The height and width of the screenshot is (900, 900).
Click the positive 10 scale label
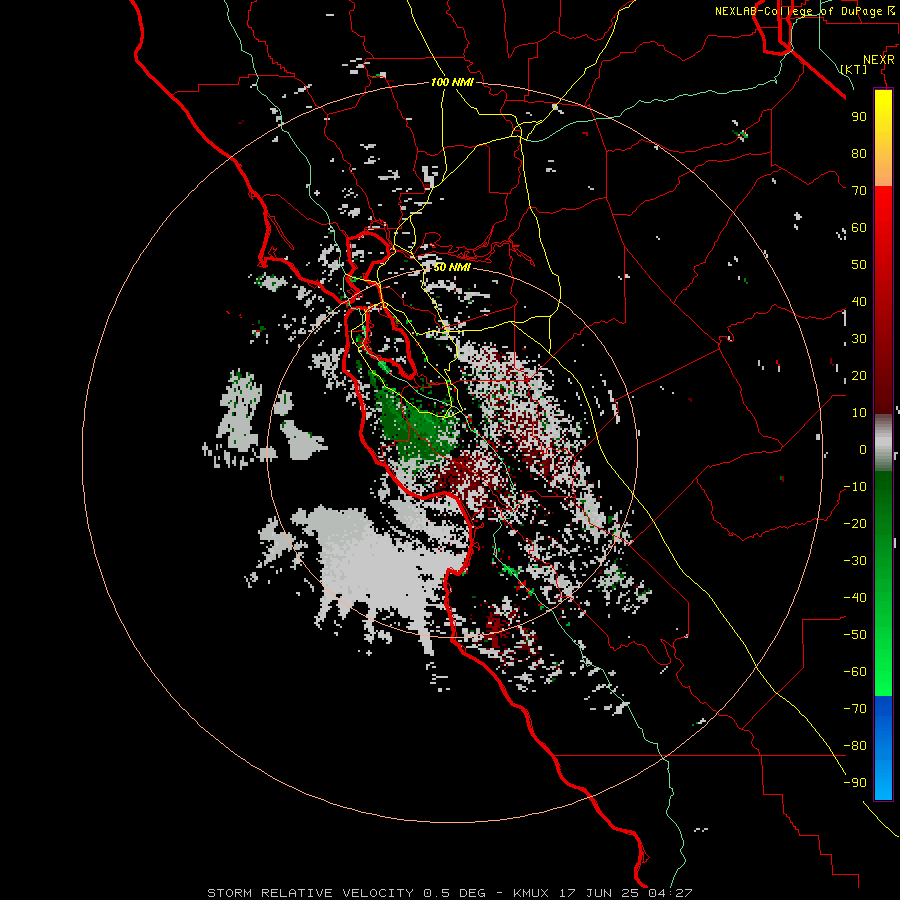tap(859, 413)
